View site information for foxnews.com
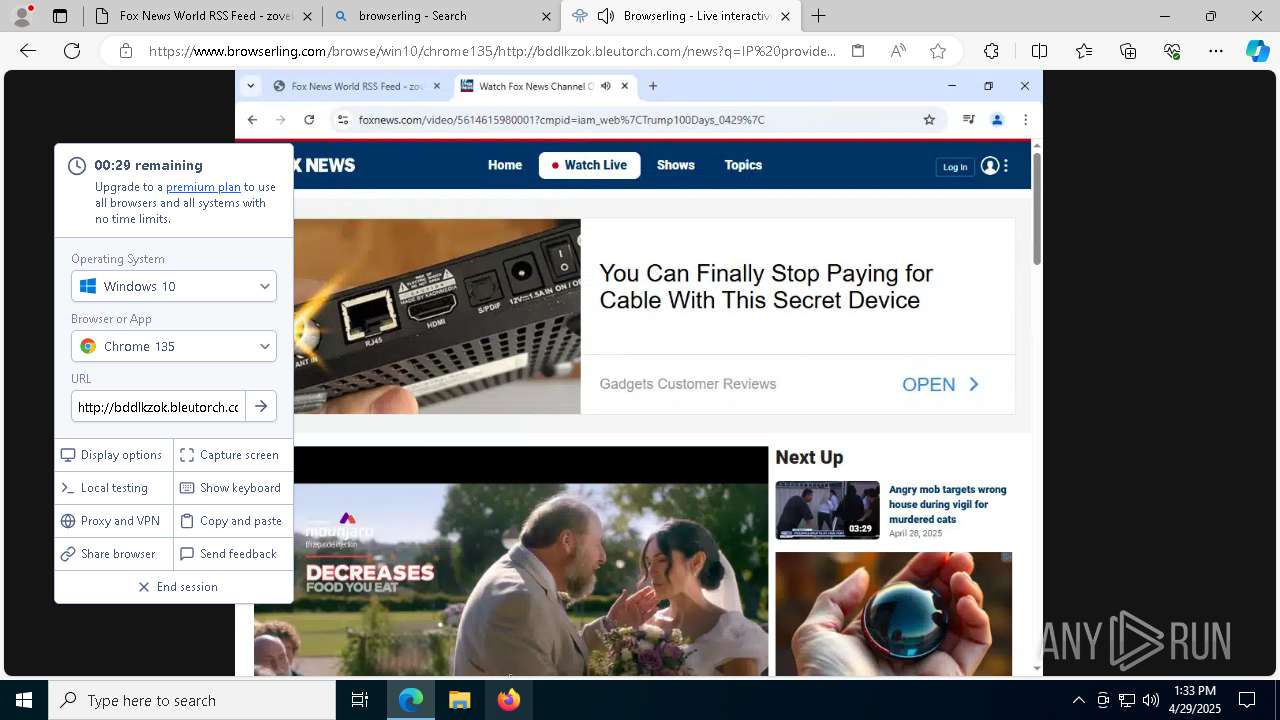Screen dimensions: 1280x720 342,120
